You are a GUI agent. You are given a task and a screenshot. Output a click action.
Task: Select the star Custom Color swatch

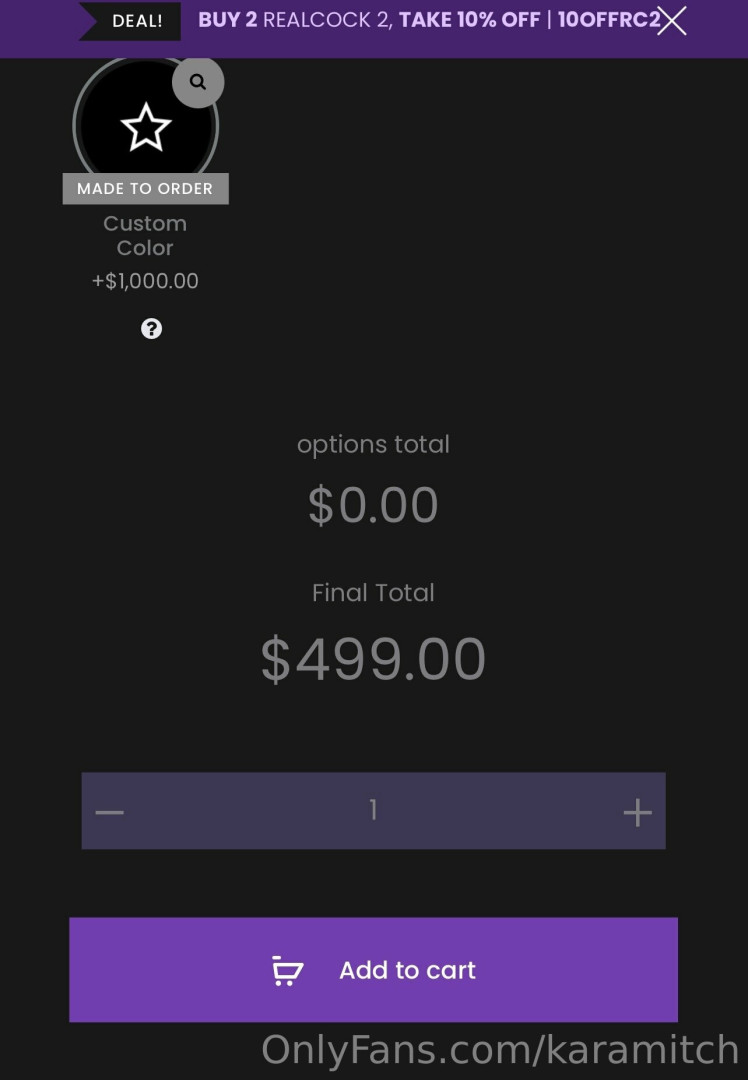(x=146, y=128)
